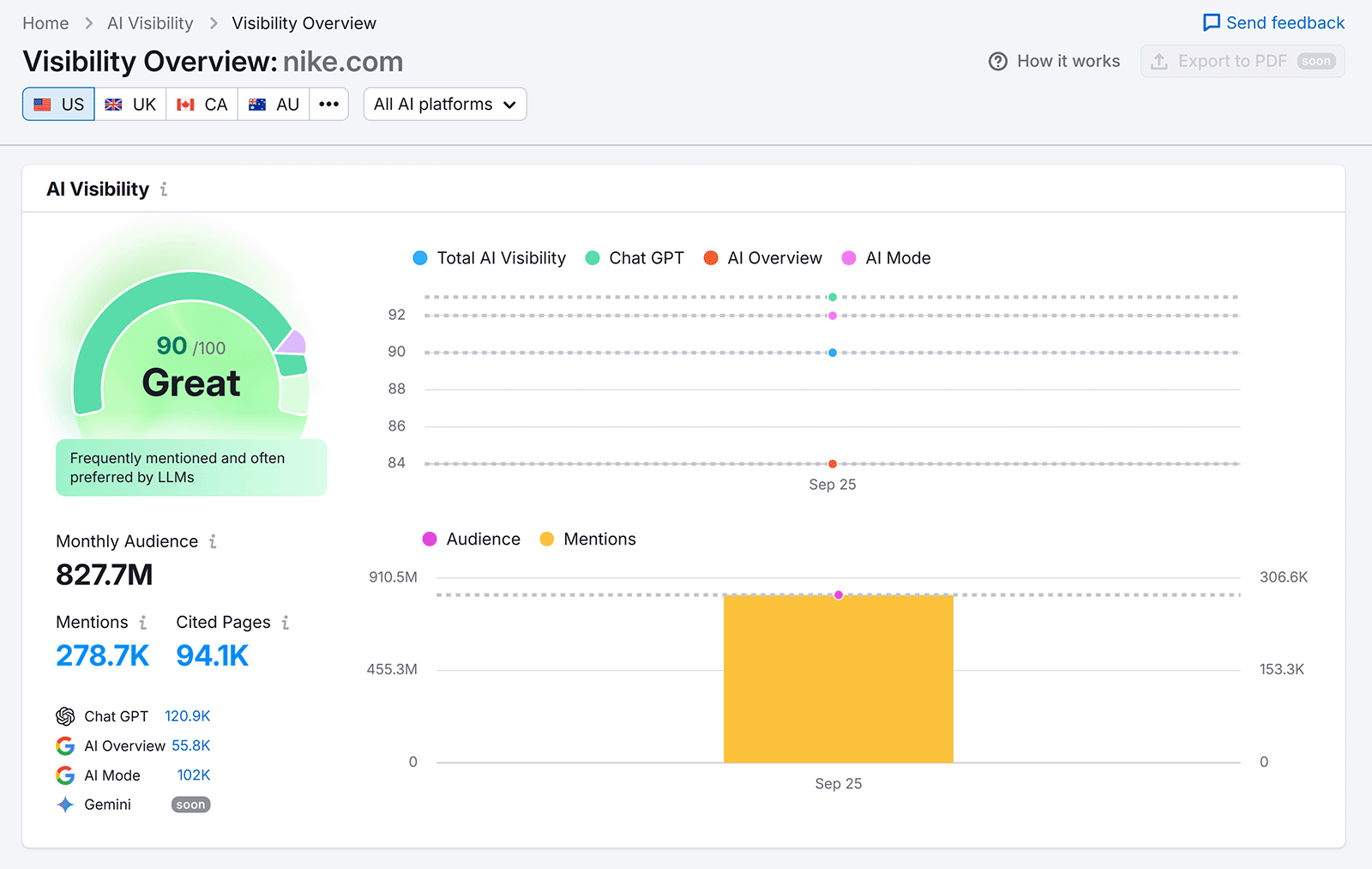Open the All AI platforms dropdown
1372x869 pixels.
[x=444, y=104]
